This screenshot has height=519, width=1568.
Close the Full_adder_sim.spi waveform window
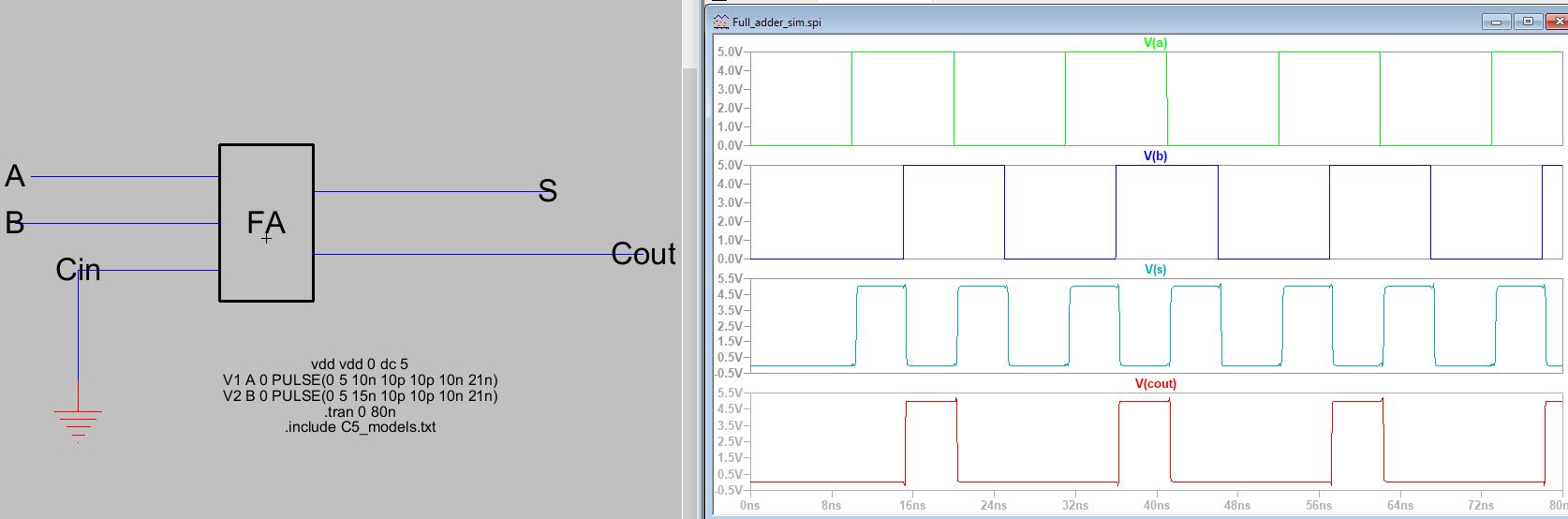click(1555, 22)
